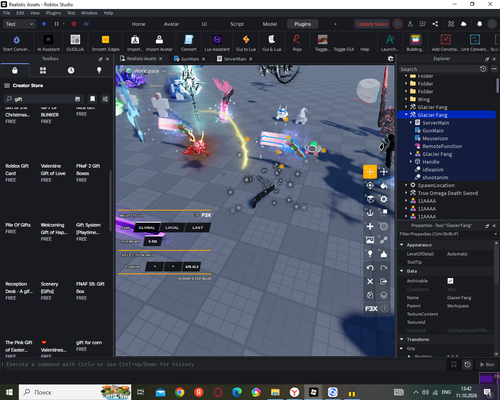
Task: Open the File menu
Action: [x=6, y=13]
